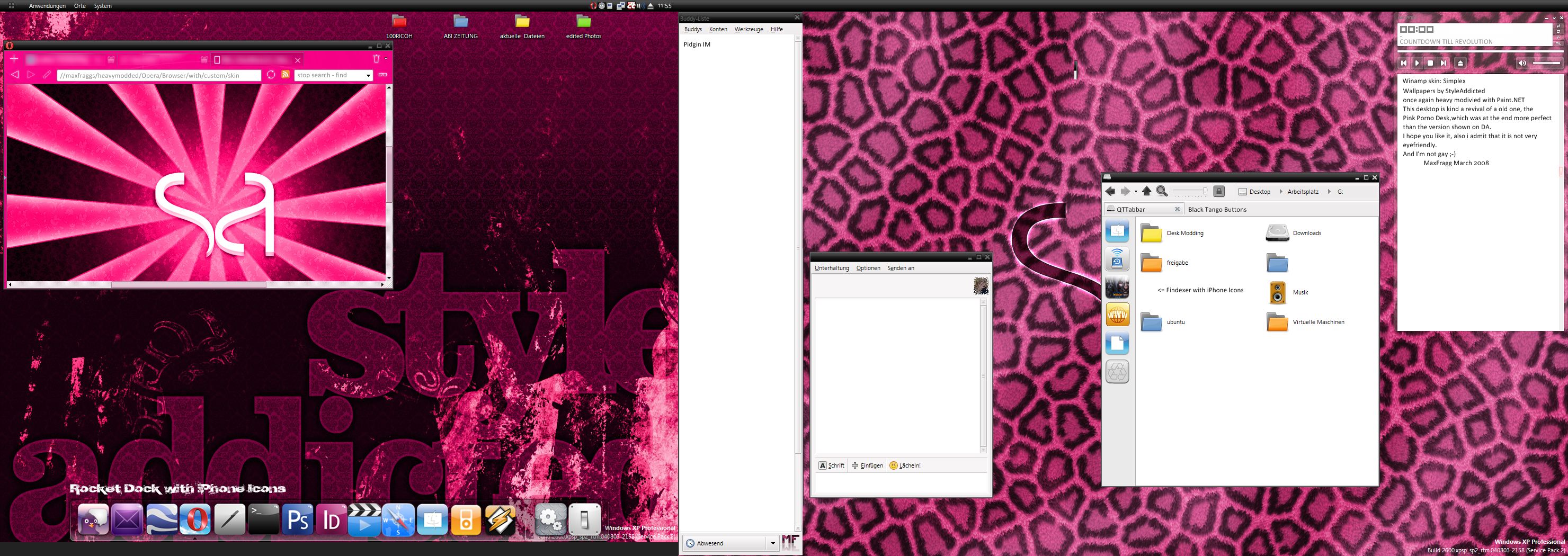
Task: Click the orange RSS feed icon
Action: pos(285,74)
